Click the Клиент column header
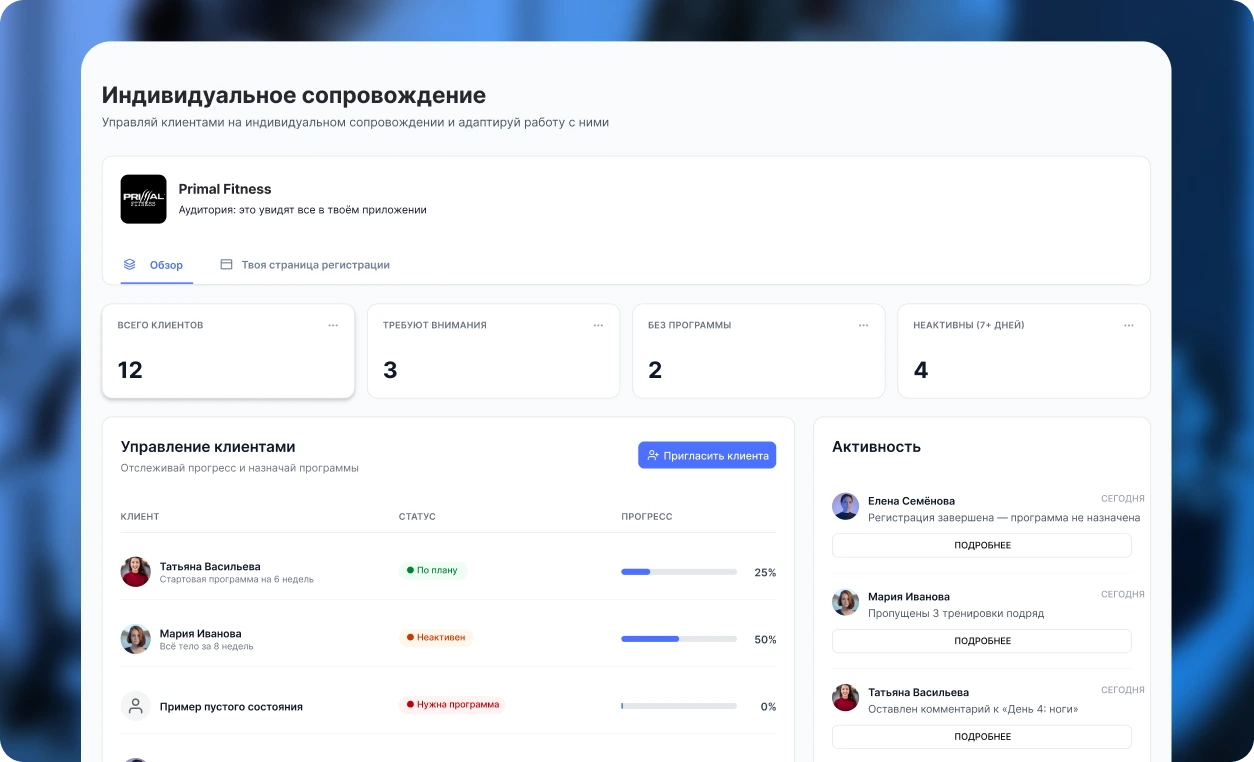The width and height of the screenshot is (1254, 762). [x=140, y=517]
